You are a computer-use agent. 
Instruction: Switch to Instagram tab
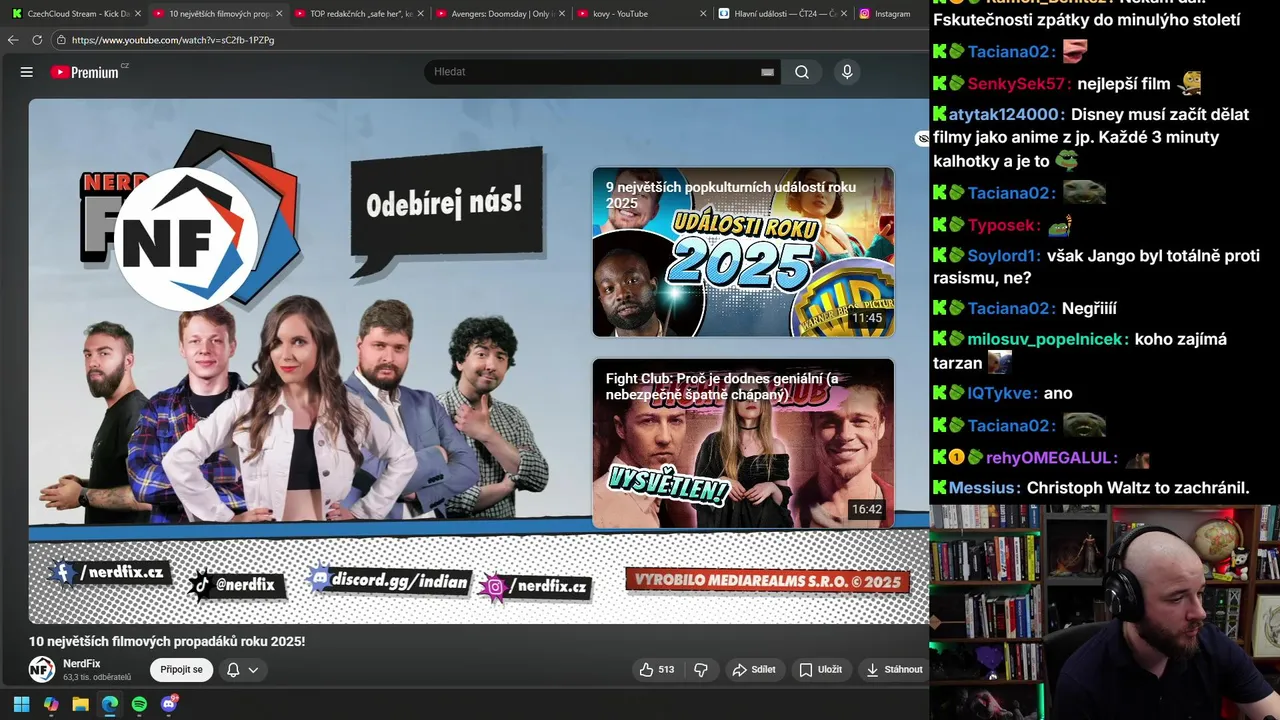tap(890, 14)
